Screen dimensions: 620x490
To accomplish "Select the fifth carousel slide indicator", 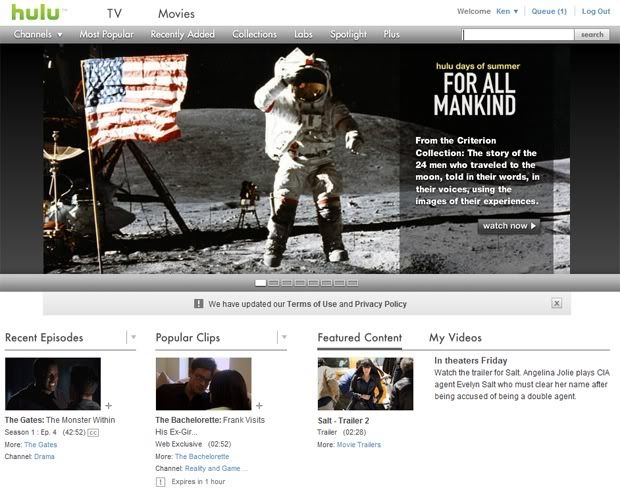I will (313, 283).
